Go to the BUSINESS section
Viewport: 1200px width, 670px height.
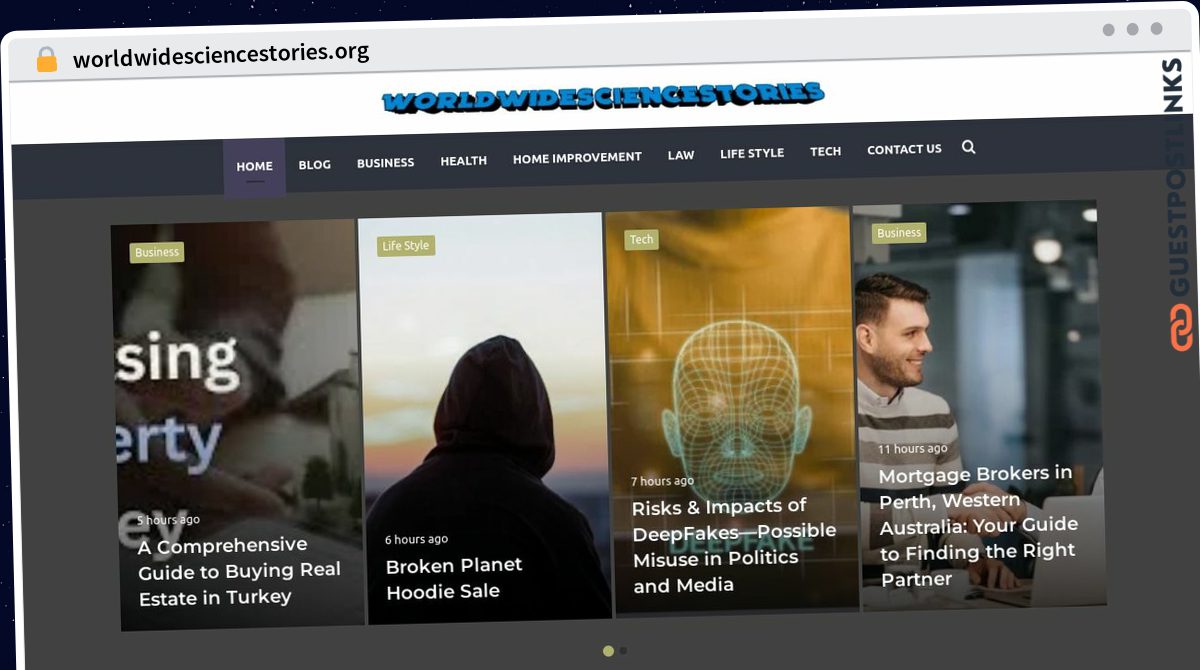(385, 162)
